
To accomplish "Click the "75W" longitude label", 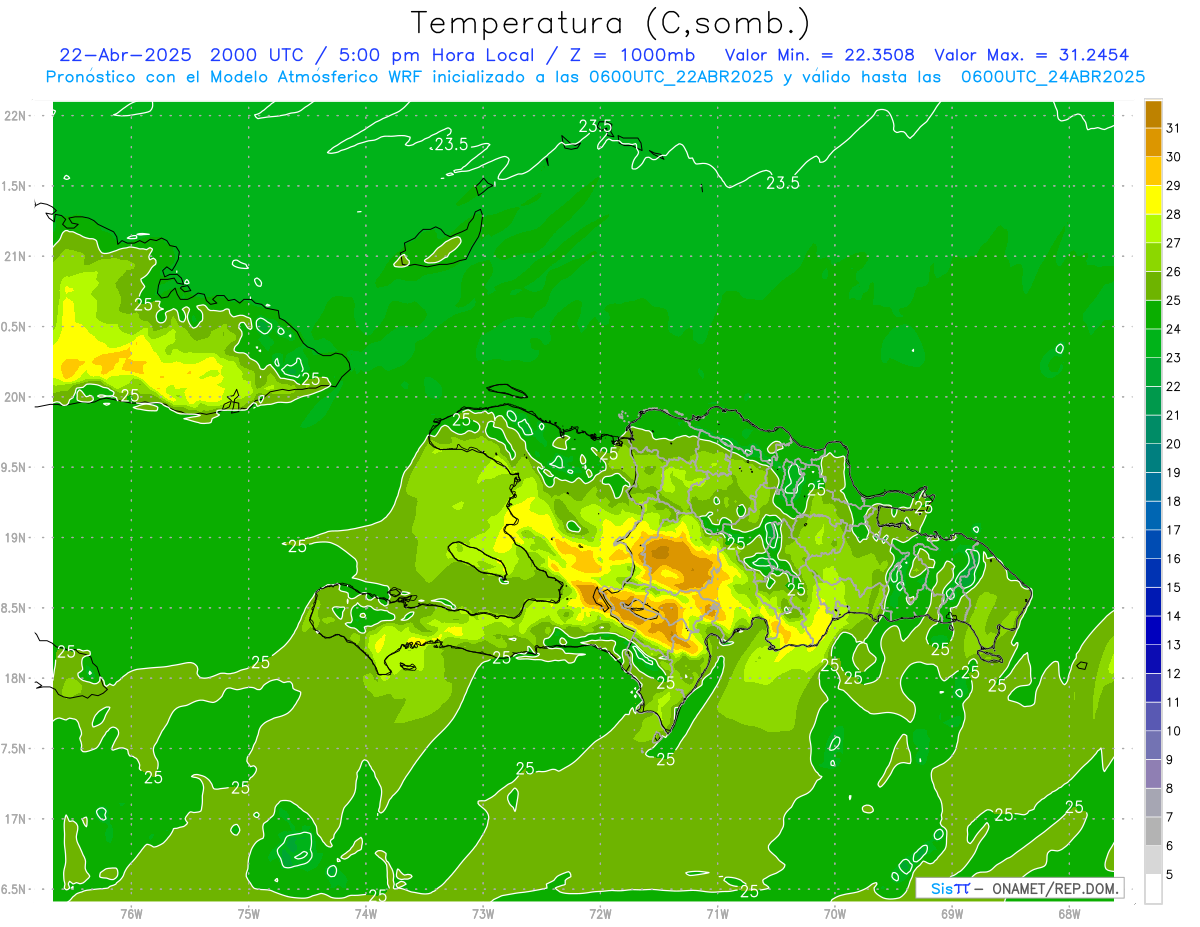I will coord(249,913).
